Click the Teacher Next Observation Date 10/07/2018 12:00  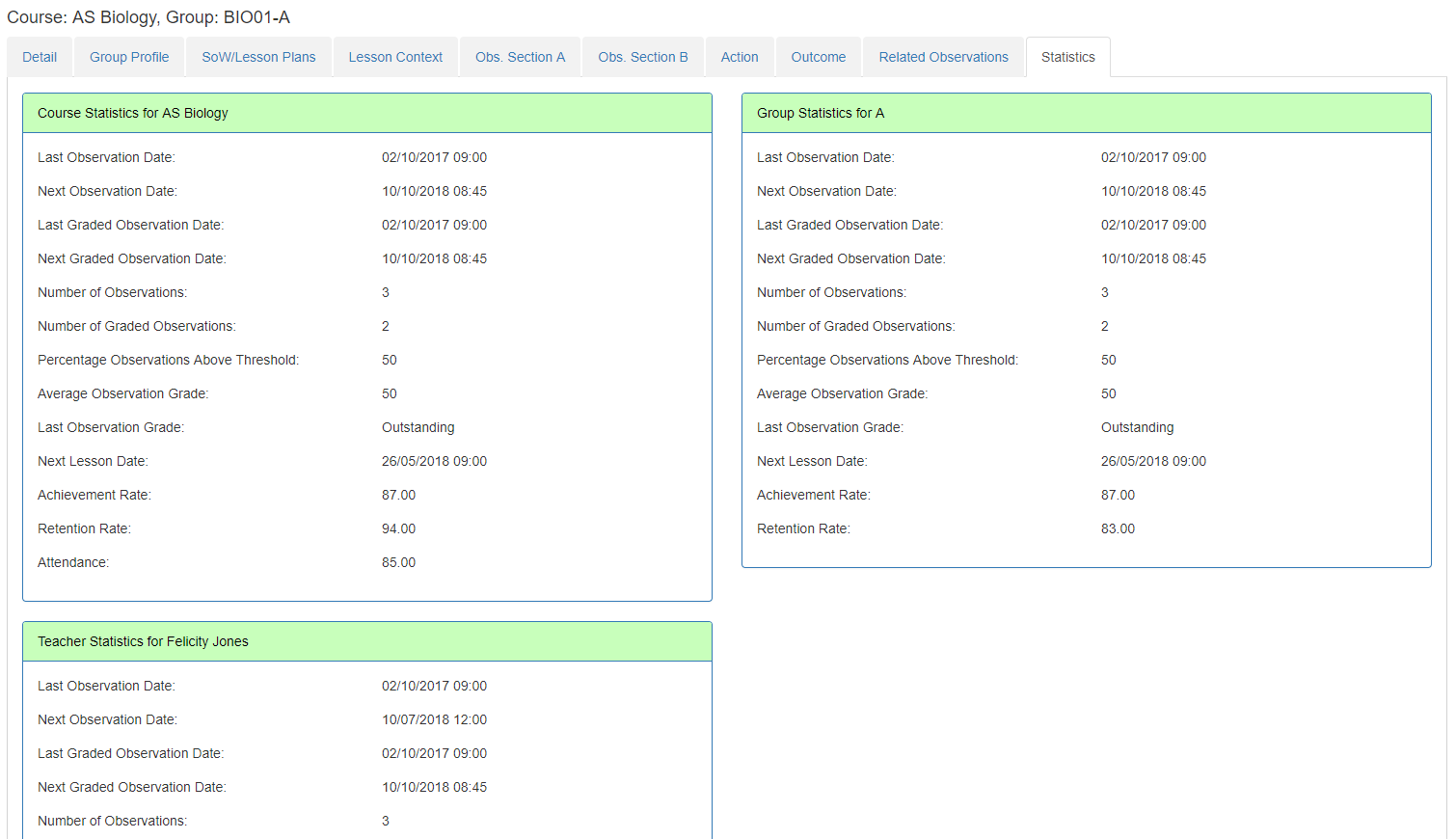coord(434,719)
